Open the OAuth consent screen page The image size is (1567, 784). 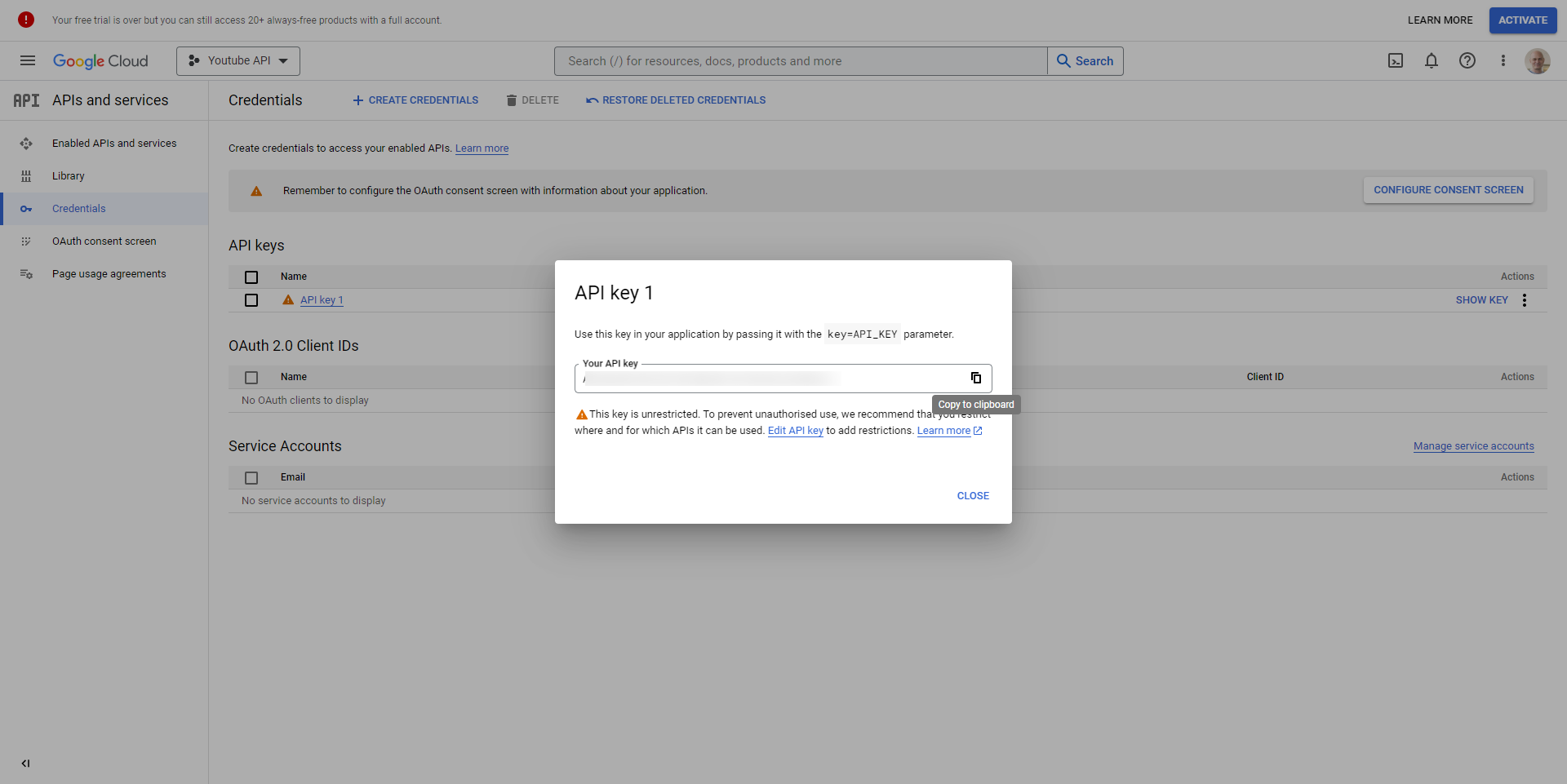pos(104,241)
